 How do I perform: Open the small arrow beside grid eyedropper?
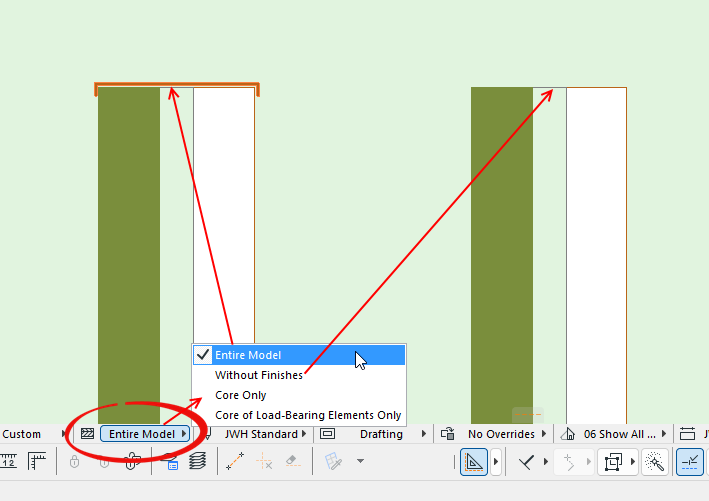click(360, 462)
